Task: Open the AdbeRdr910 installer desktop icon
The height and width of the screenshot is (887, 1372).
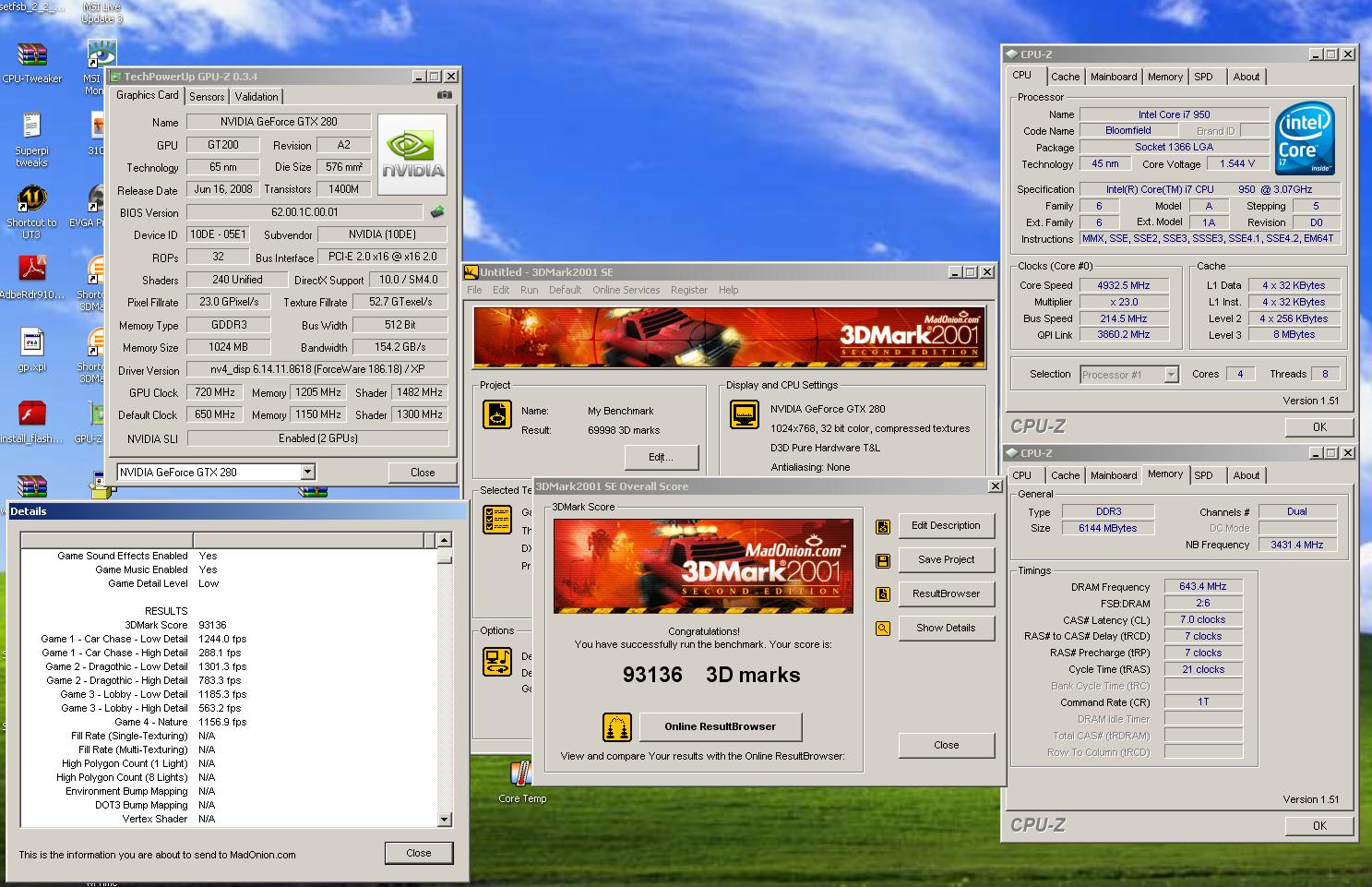Action: 31,270
